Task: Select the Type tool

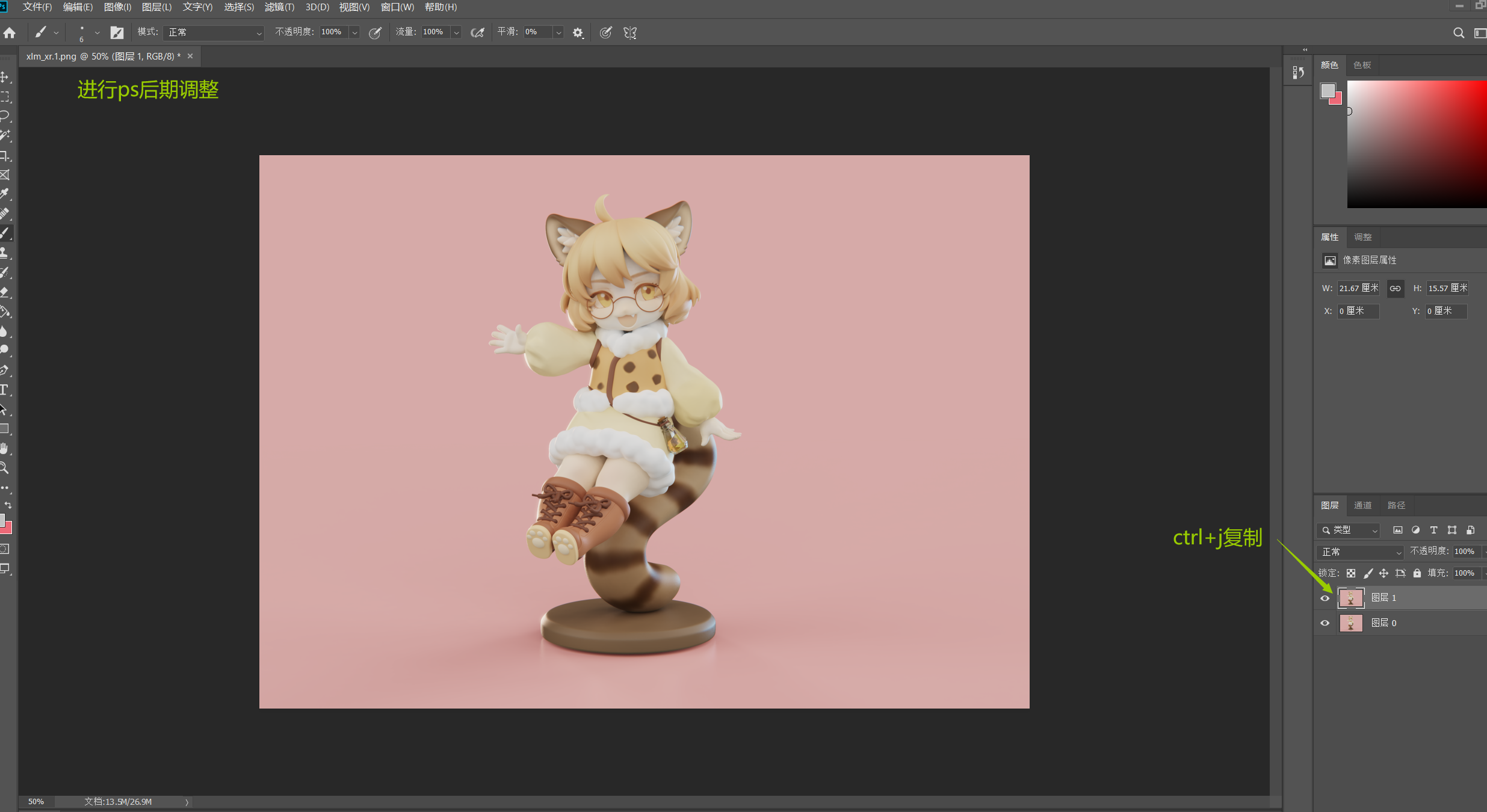Action: (4, 390)
